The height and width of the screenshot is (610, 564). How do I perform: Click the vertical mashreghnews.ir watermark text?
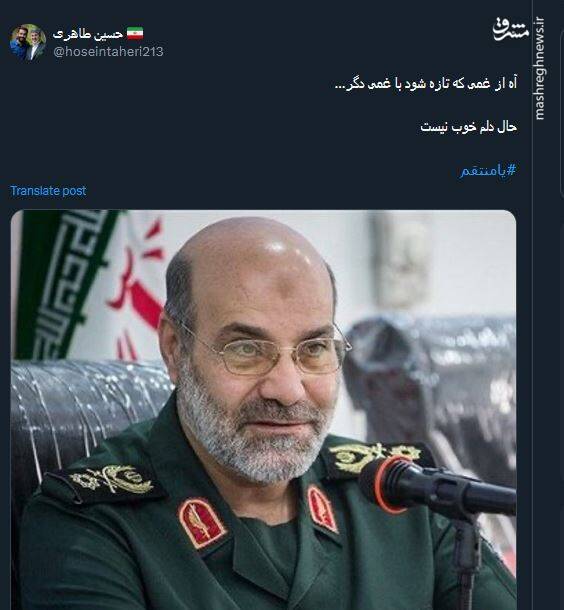pyautogui.click(x=539, y=68)
